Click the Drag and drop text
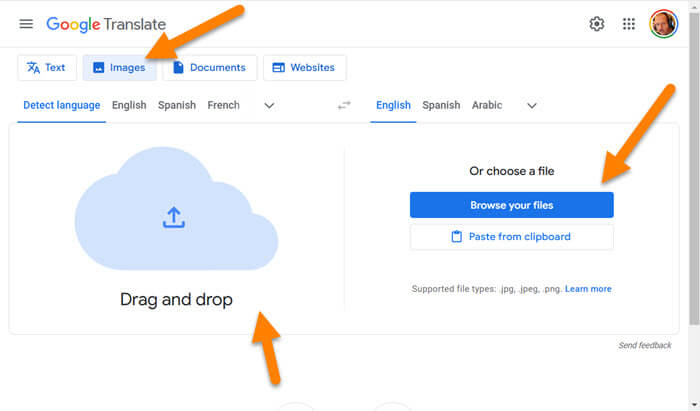The width and height of the screenshot is (700, 411). pyautogui.click(x=176, y=299)
